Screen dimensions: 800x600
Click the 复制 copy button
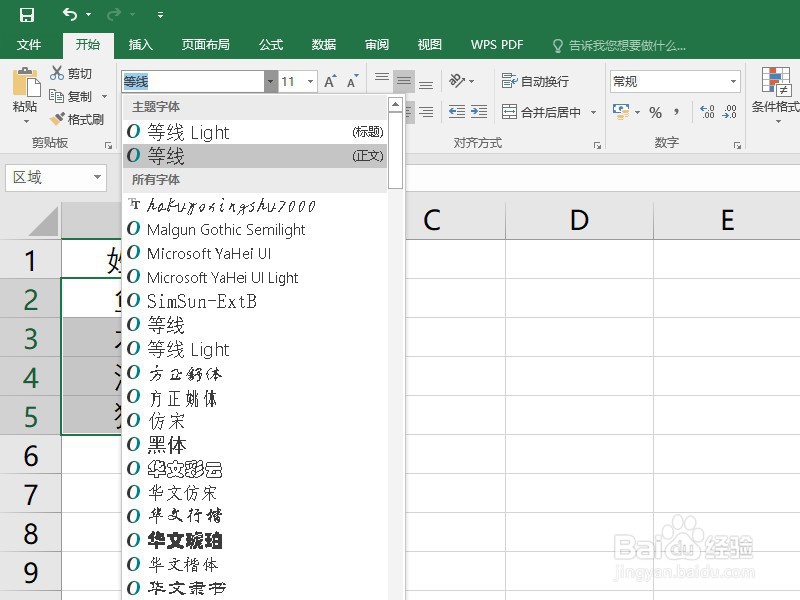(70, 96)
